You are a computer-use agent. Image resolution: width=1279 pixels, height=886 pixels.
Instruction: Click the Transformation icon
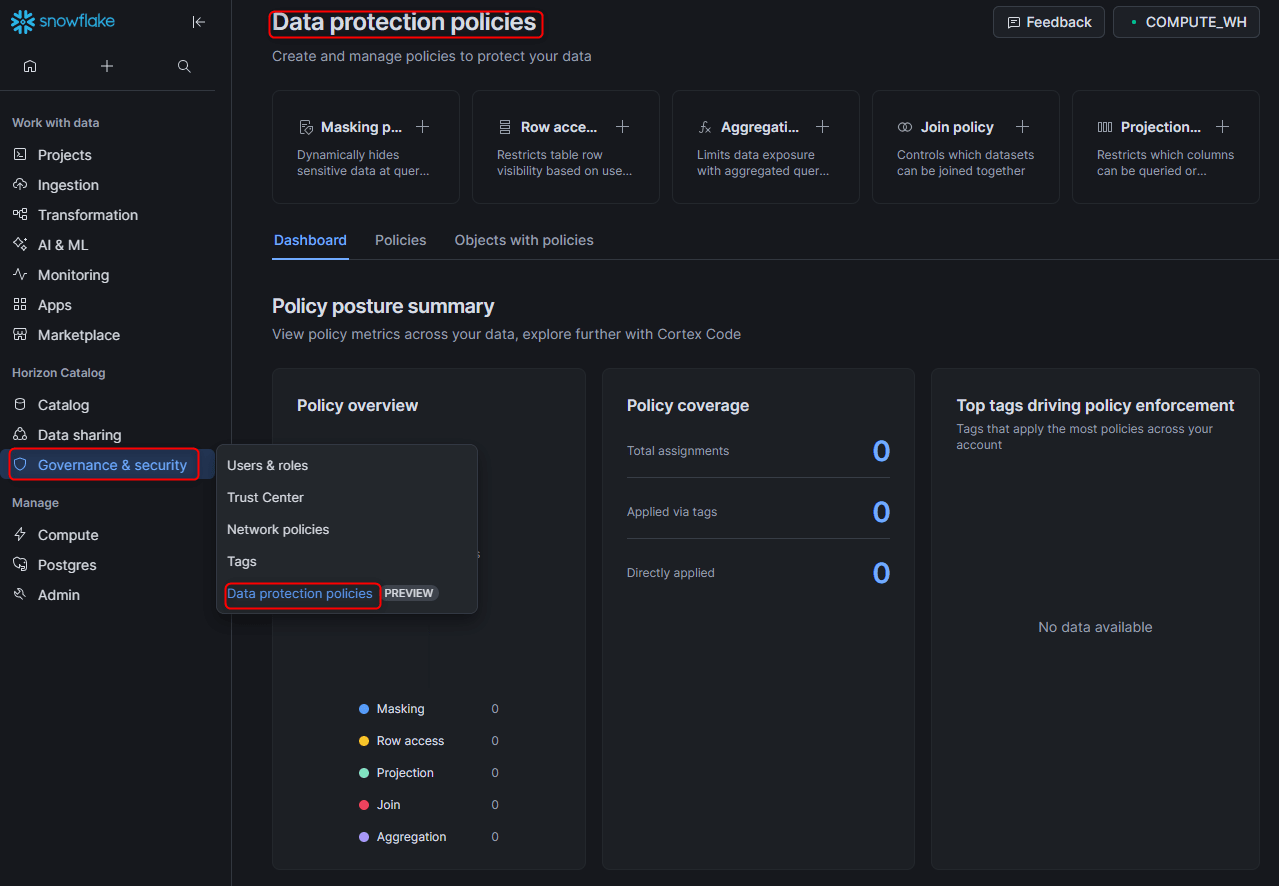point(20,215)
